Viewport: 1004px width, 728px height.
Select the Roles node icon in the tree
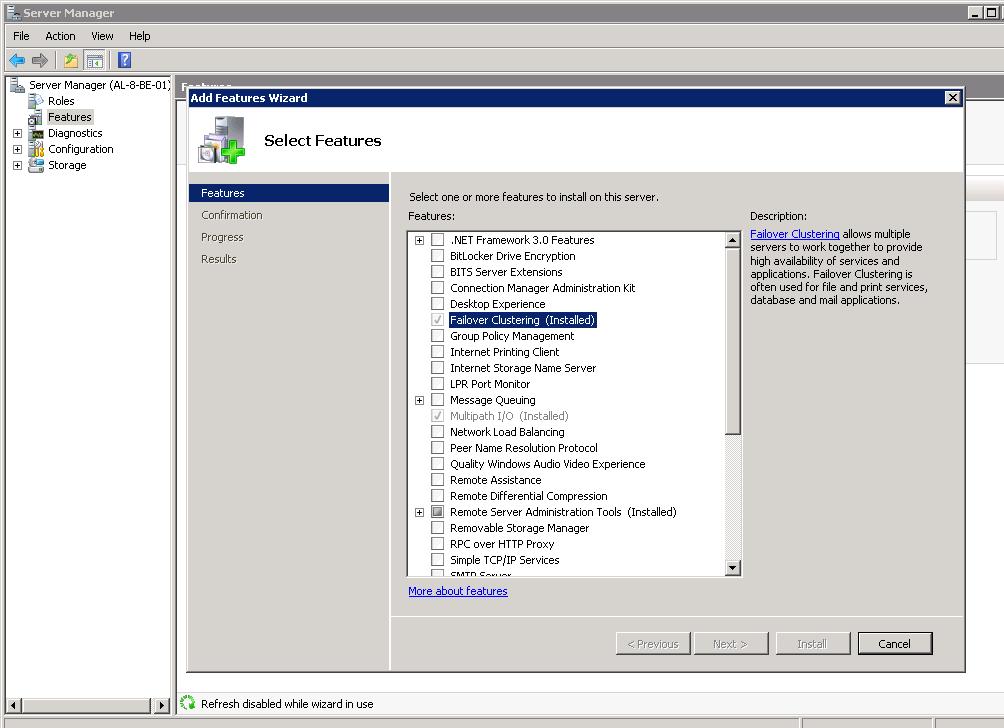tap(37, 101)
